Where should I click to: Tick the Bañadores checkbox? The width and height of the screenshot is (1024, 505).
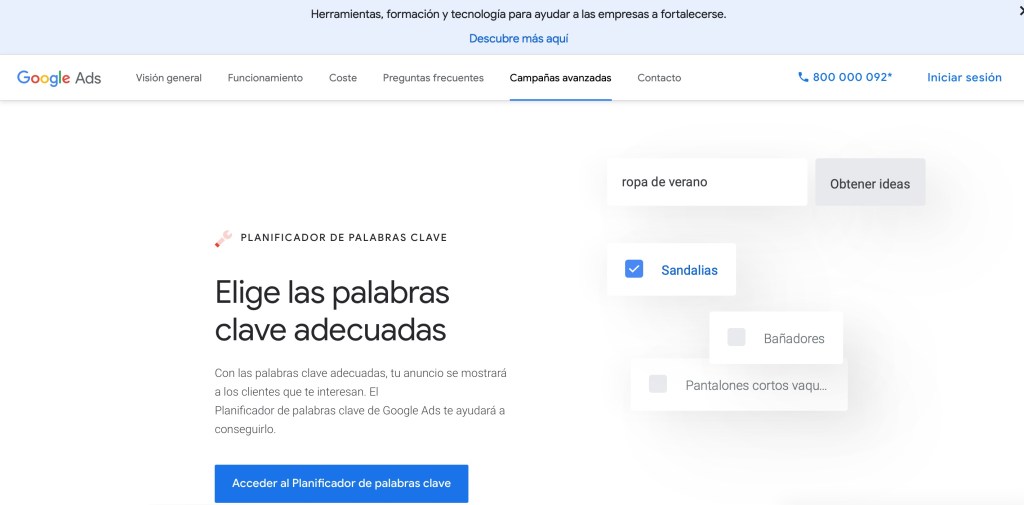(737, 338)
